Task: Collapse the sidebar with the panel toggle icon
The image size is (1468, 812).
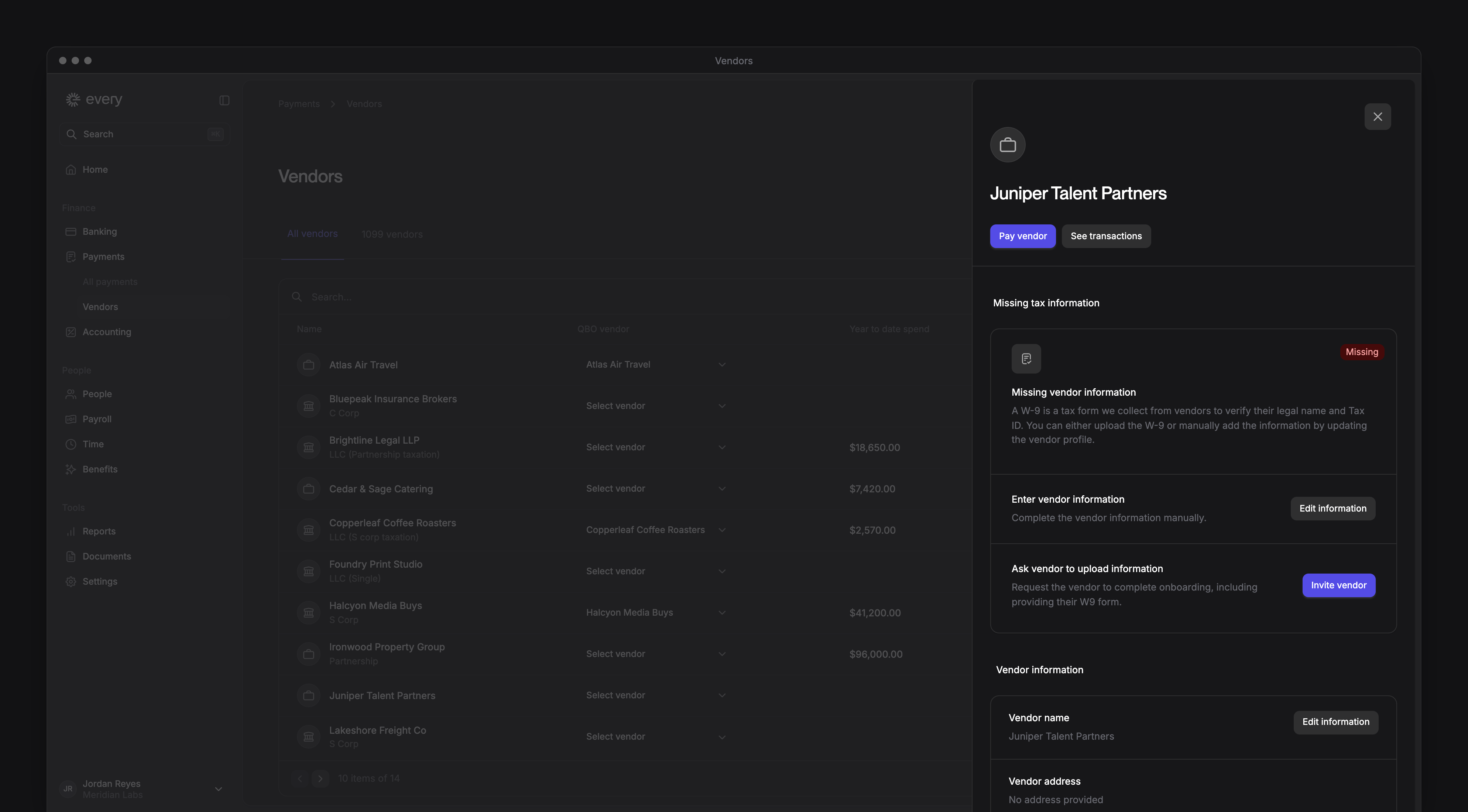Action: click(x=224, y=100)
